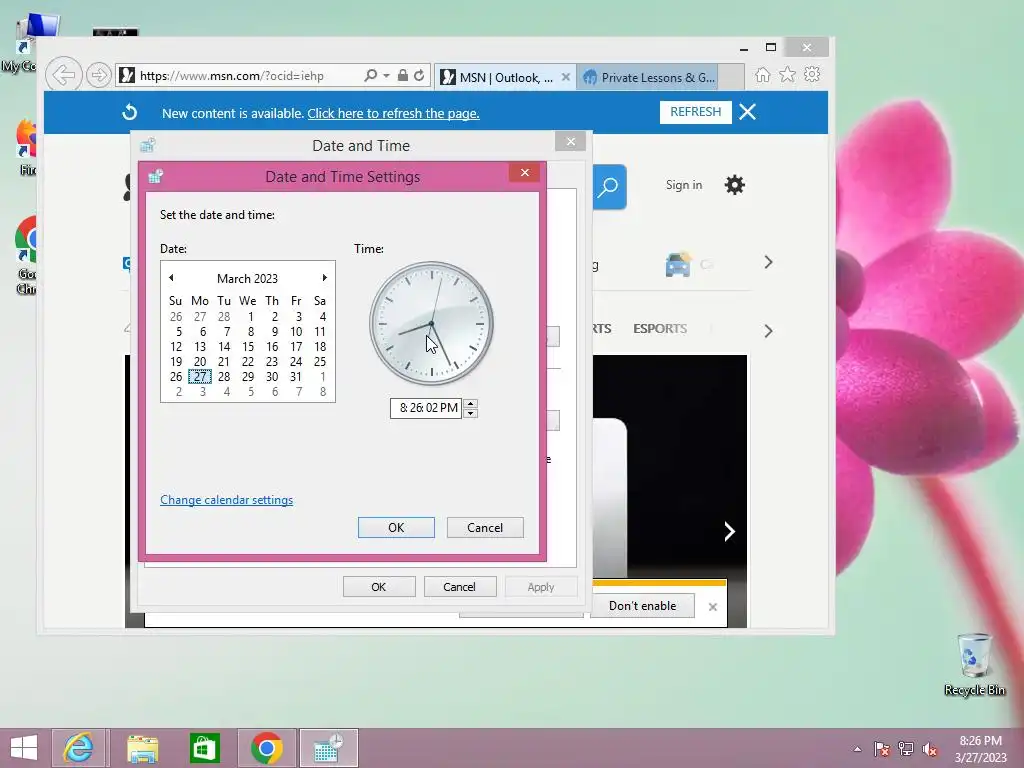Open the Recycle Bin desktop icon
1024x768 pixels.
point(974,664)
